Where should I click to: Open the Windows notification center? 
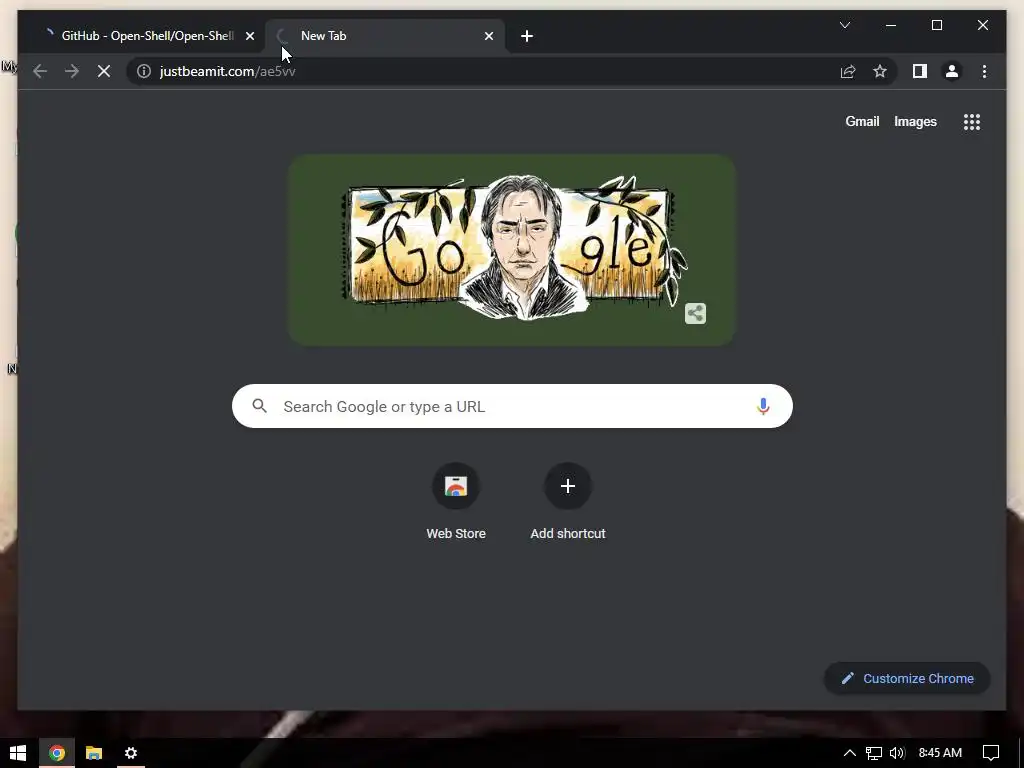[991, 753]
